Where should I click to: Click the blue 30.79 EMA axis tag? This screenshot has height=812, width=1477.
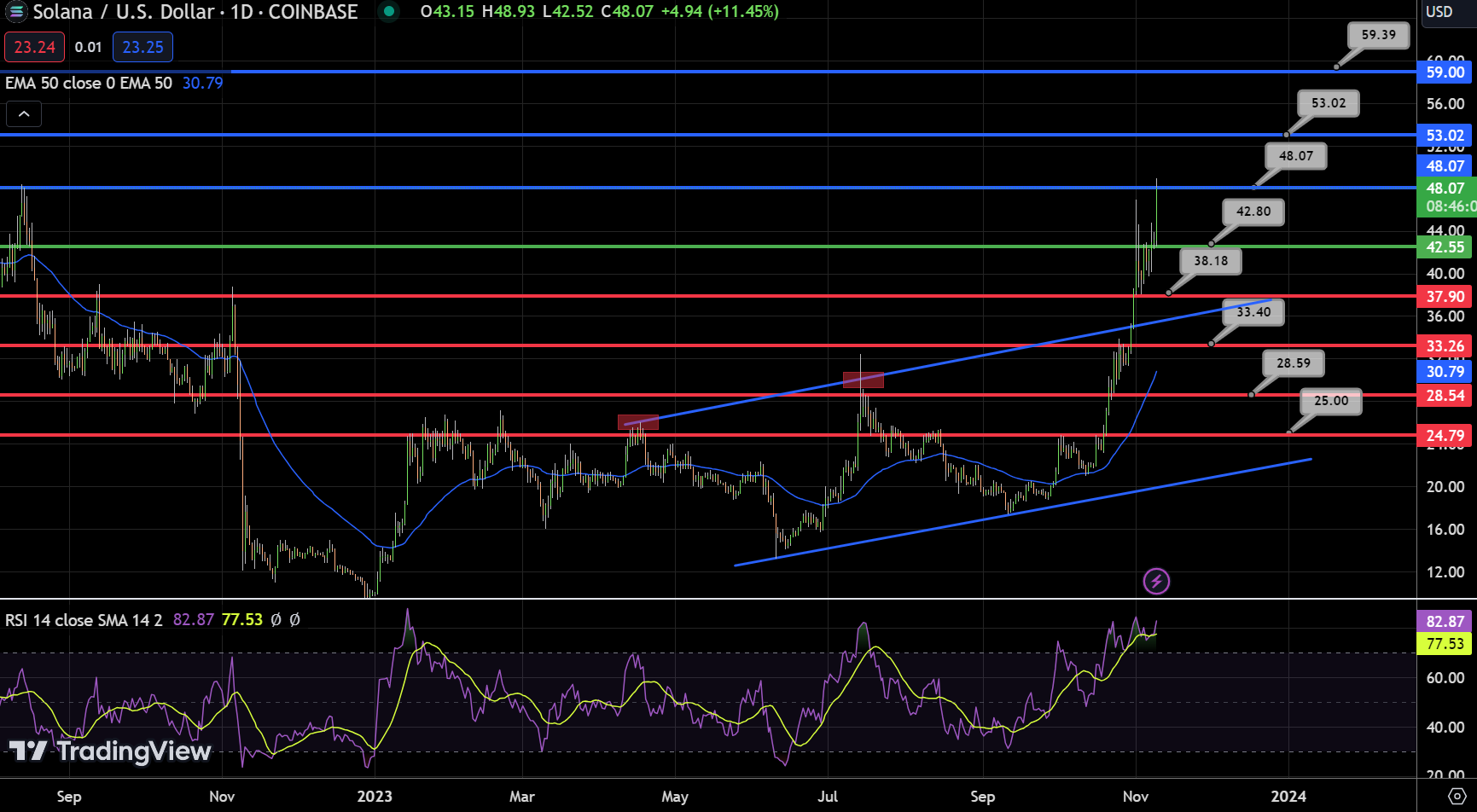[x=1445, y=372]
